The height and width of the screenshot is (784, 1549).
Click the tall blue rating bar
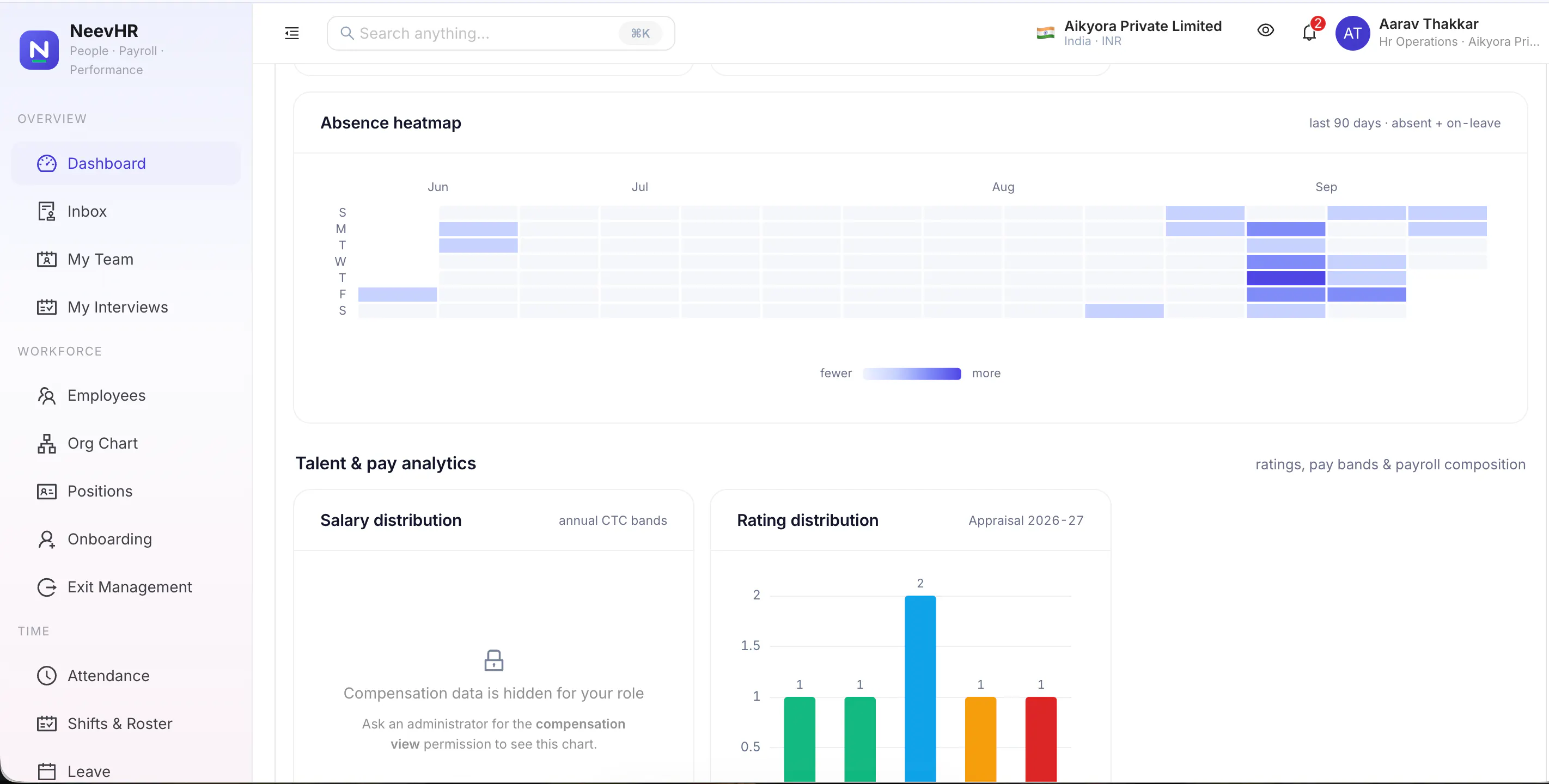click(x=920, y=688)
